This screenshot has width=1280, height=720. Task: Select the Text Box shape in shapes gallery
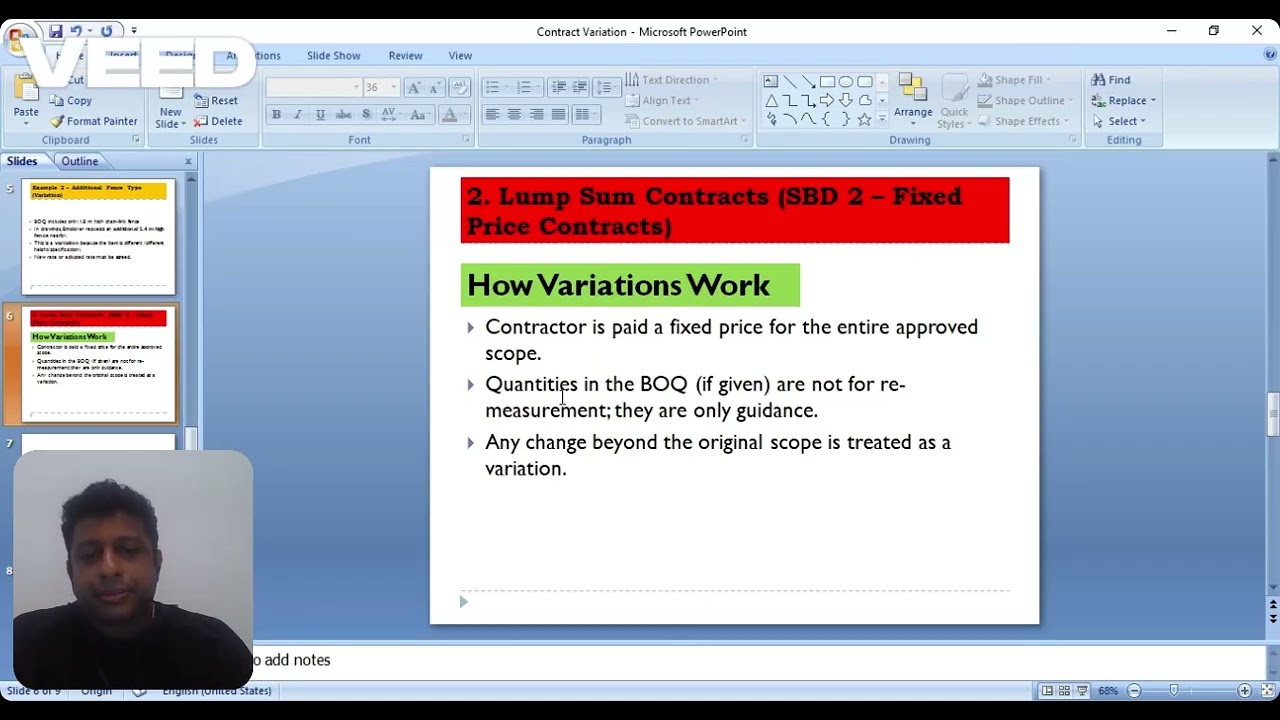click(770, 82)
